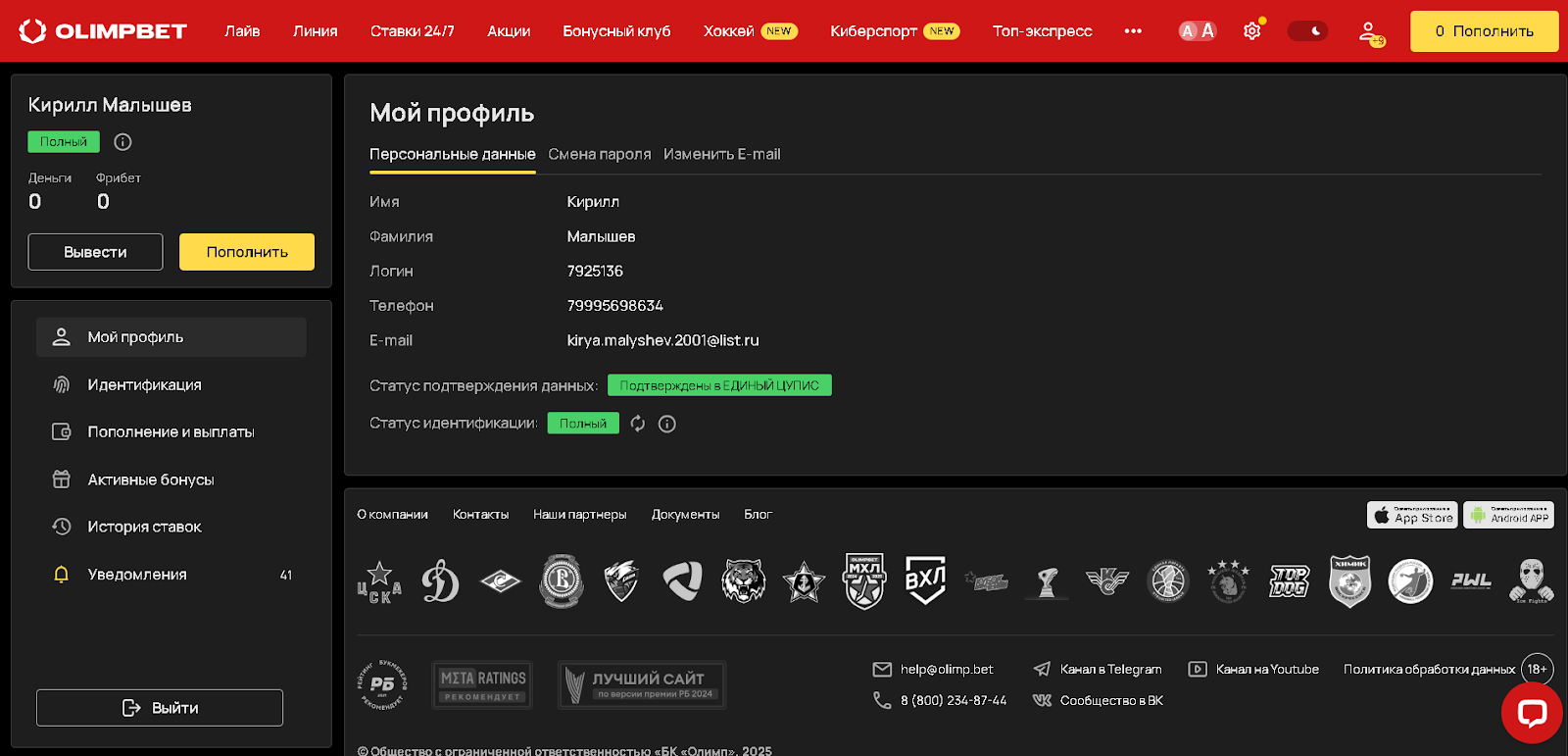Click the OLIMPBET logo
Viewport: 1568px width, 756px height.
(x=103, y=31)
